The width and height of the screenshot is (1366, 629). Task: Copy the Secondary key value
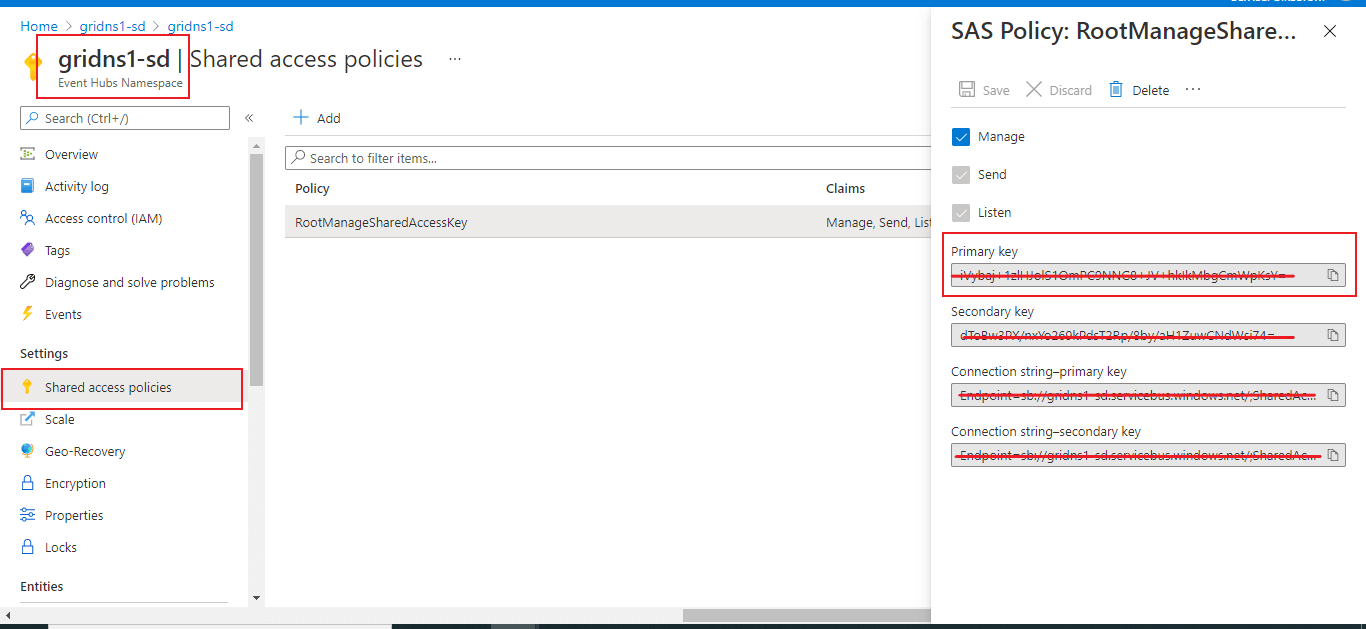coord(1333,335)
